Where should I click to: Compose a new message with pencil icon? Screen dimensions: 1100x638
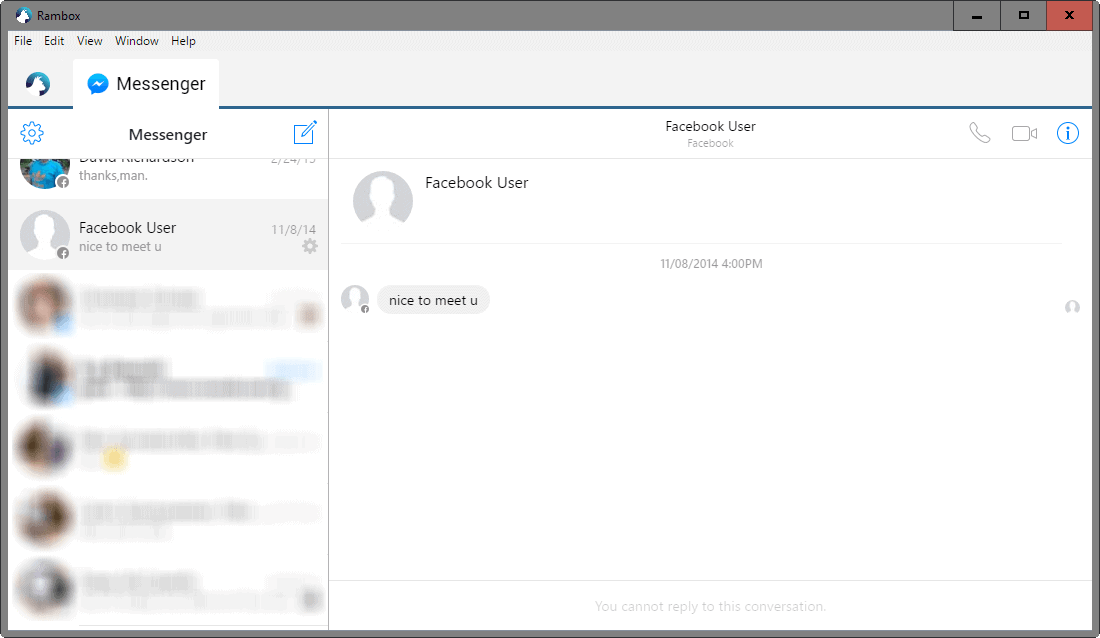click(305, 132)
